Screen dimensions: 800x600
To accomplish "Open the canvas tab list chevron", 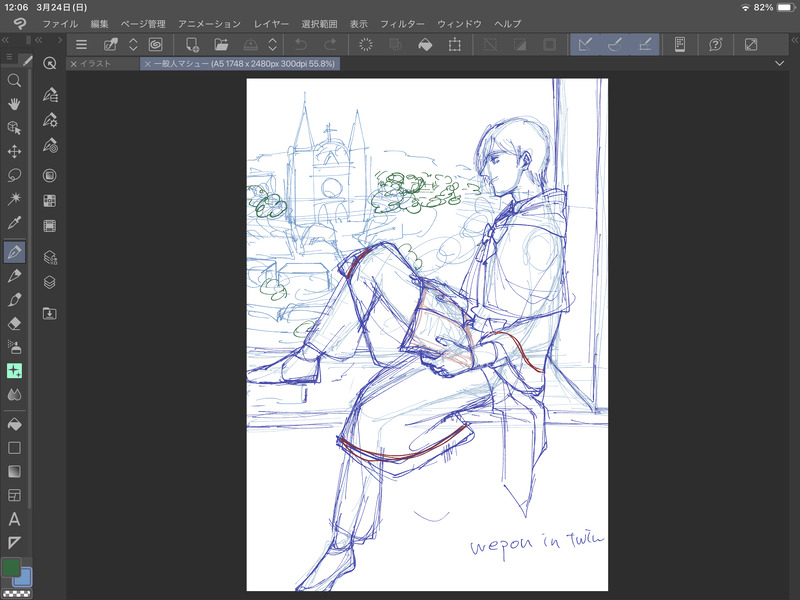I will point(779,64).
